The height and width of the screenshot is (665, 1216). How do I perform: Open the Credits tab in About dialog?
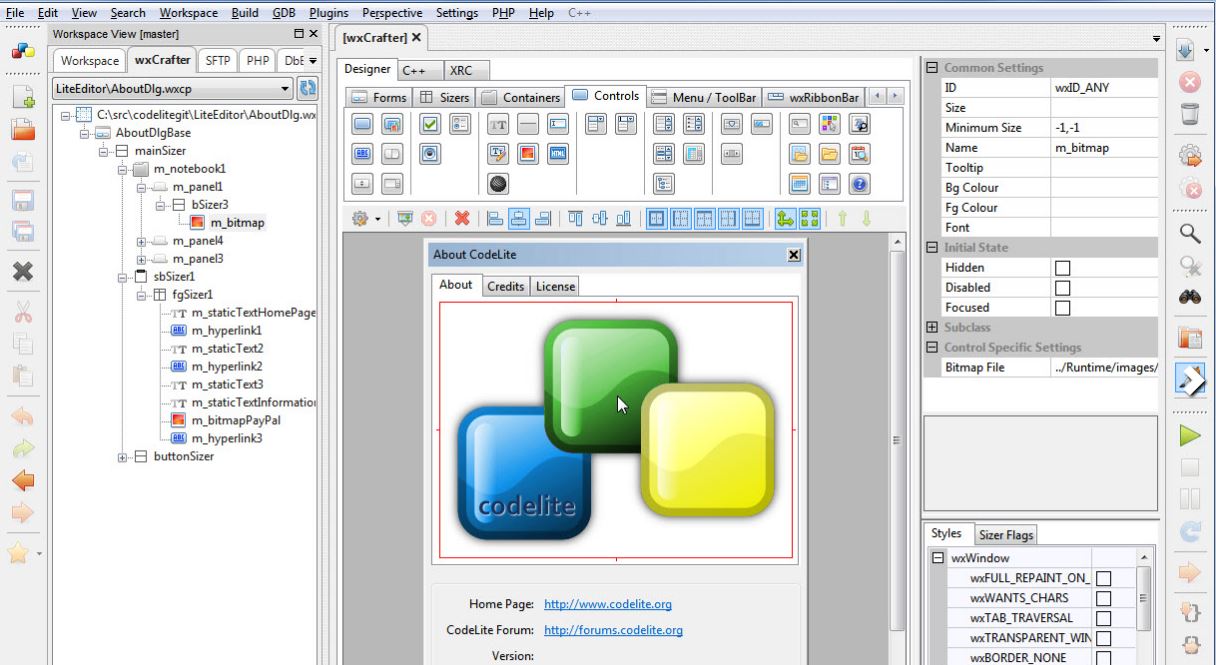pyautogui.click(x=505, y=286)
